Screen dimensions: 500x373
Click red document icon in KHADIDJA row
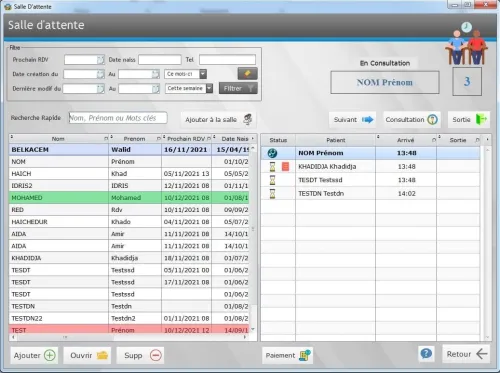(286, 166)
